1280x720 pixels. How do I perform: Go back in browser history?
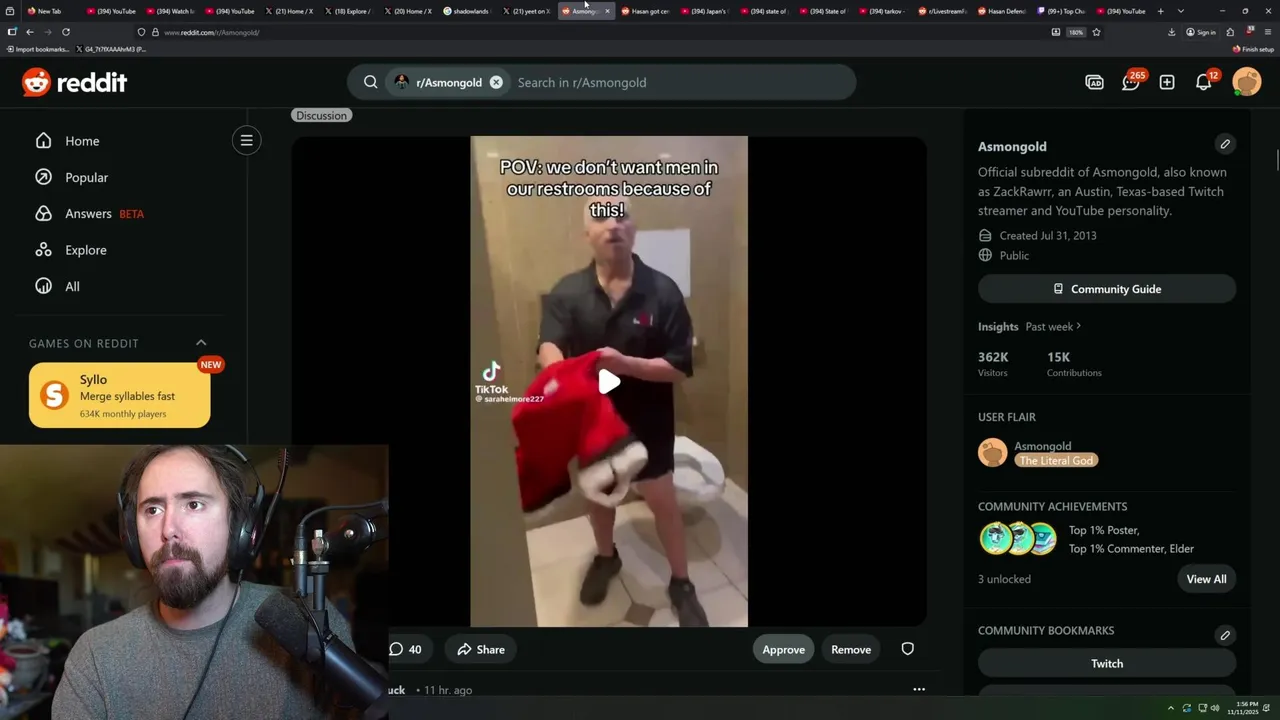click(29, 32)
